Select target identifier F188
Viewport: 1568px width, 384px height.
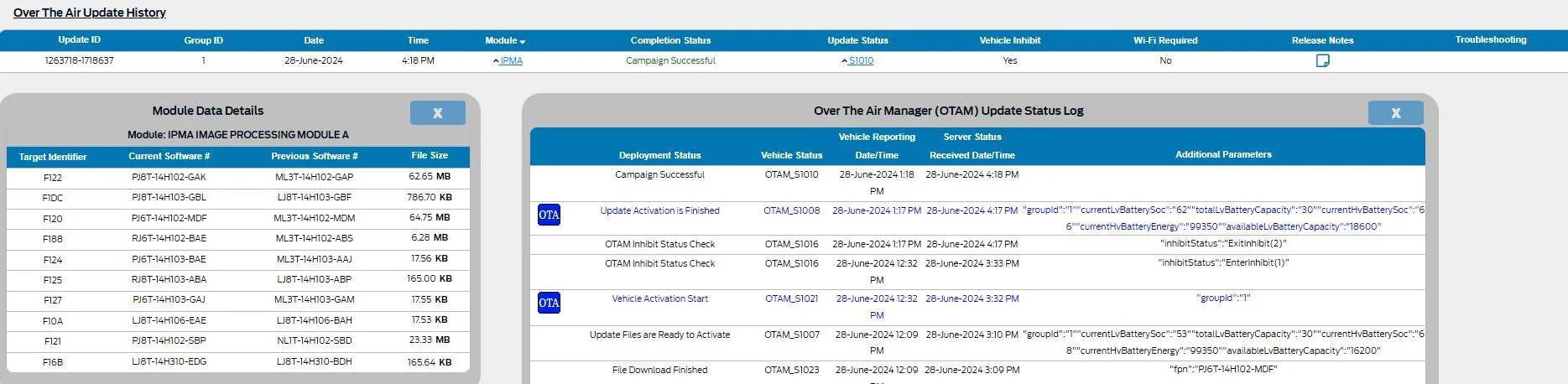(x=52, y=239)
